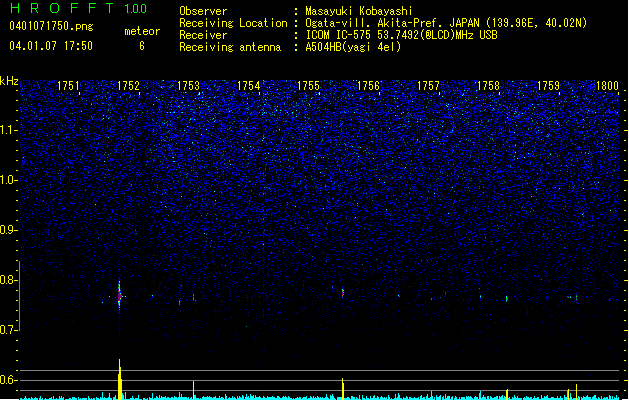Click the 1757 time axis marker

tap(428, 85)
